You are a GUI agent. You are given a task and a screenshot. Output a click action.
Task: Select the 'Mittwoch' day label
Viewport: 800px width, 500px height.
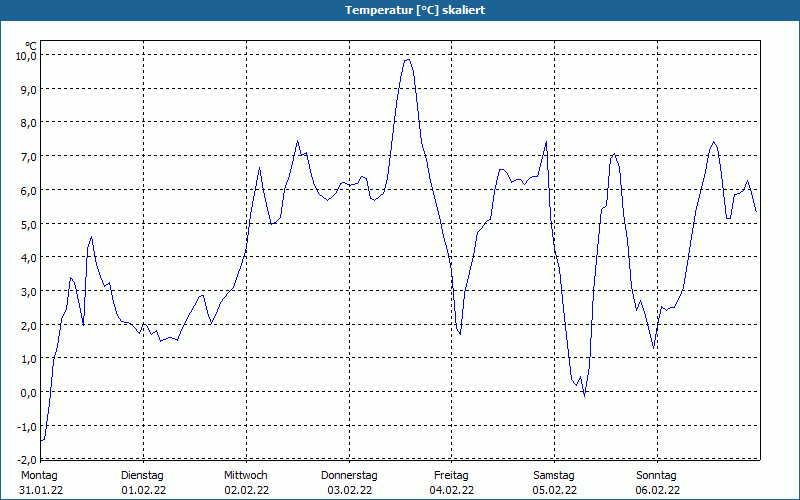[245, 476]
